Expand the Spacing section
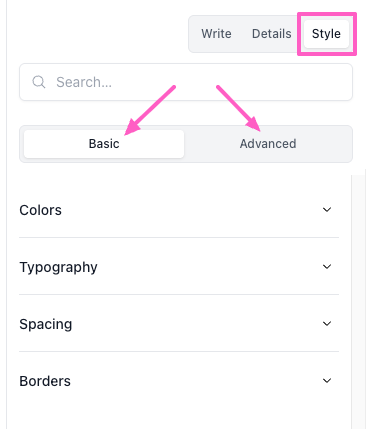Viewport: 366px width, 429px height. click(x=179, y=324)
